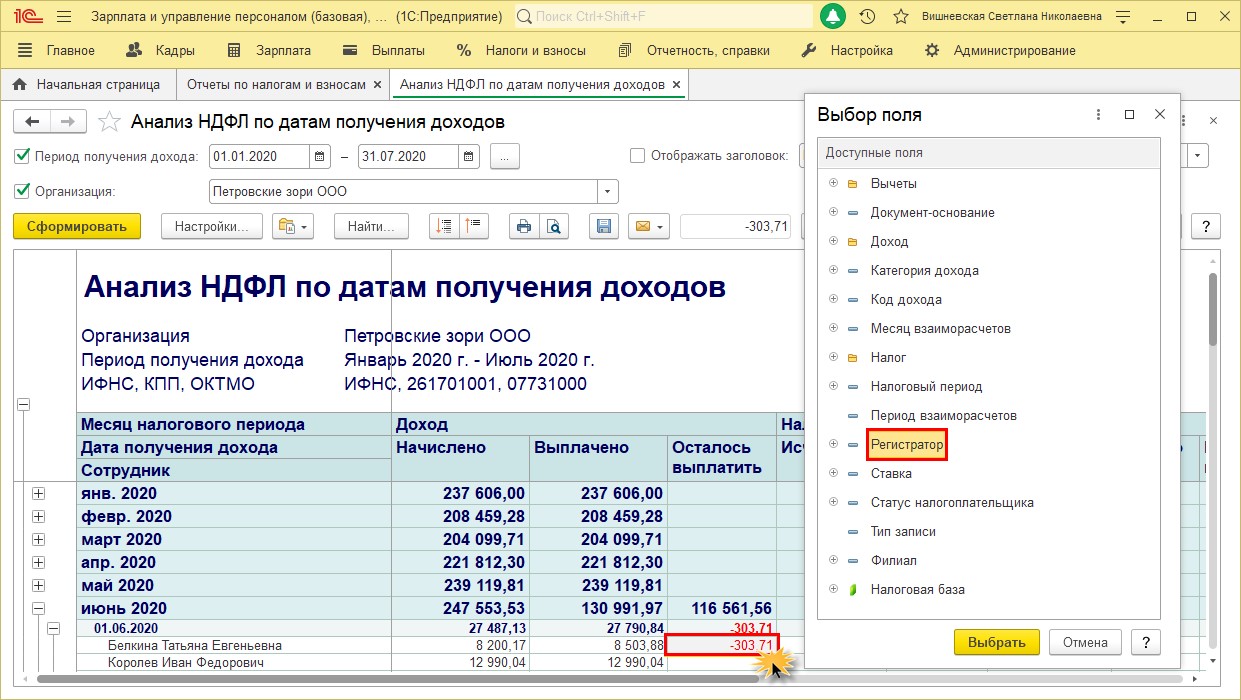1241x700 pixels.
Task: Click the report horizontal scrollbar
Action: click(x=398, y=679)
